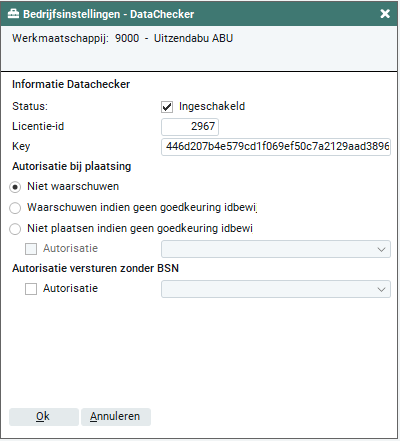This screenshot has height=441, width=400.
Task: Click the chevron arrow of BSN combo box
Action: pyautogui.click(x=381, y=289)
